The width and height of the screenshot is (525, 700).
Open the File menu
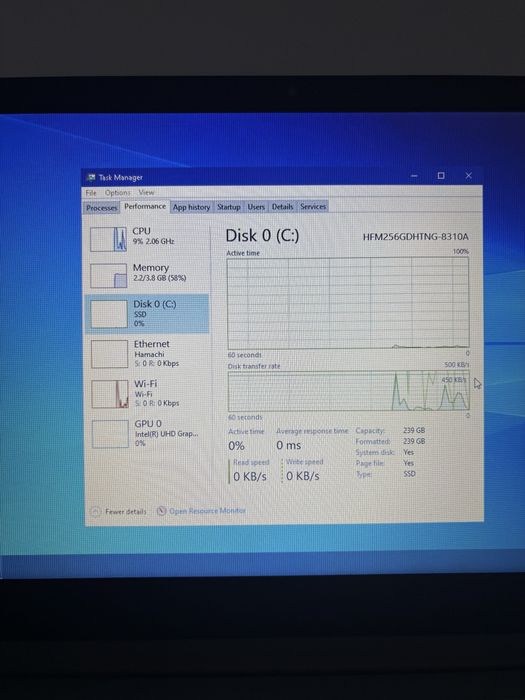coord(91,193)
